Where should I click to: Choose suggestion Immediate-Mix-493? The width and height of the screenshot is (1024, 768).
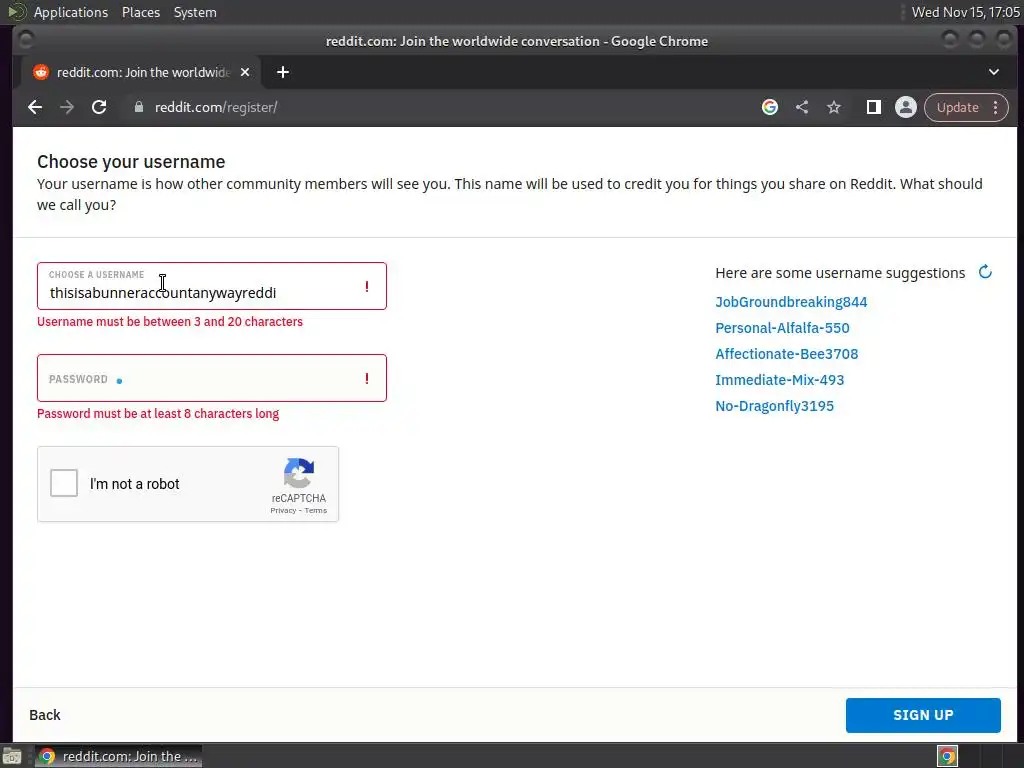[780, 380]
